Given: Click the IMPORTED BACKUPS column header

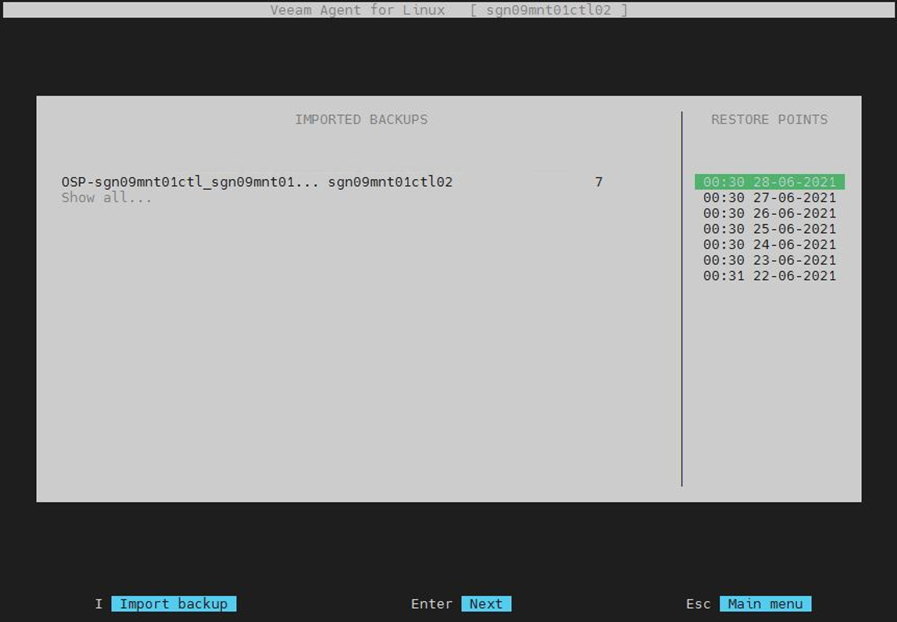Looking at the screenshot, I should (361, 119).
